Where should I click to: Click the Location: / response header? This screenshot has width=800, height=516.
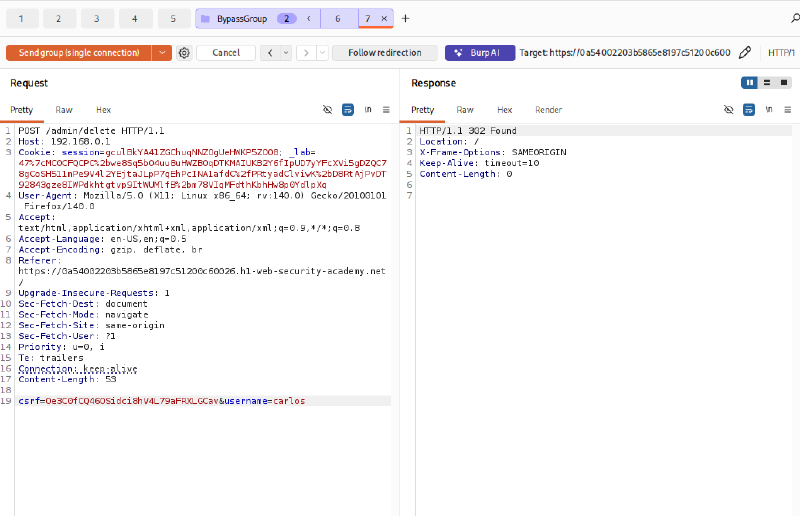(x=449, y=141)
